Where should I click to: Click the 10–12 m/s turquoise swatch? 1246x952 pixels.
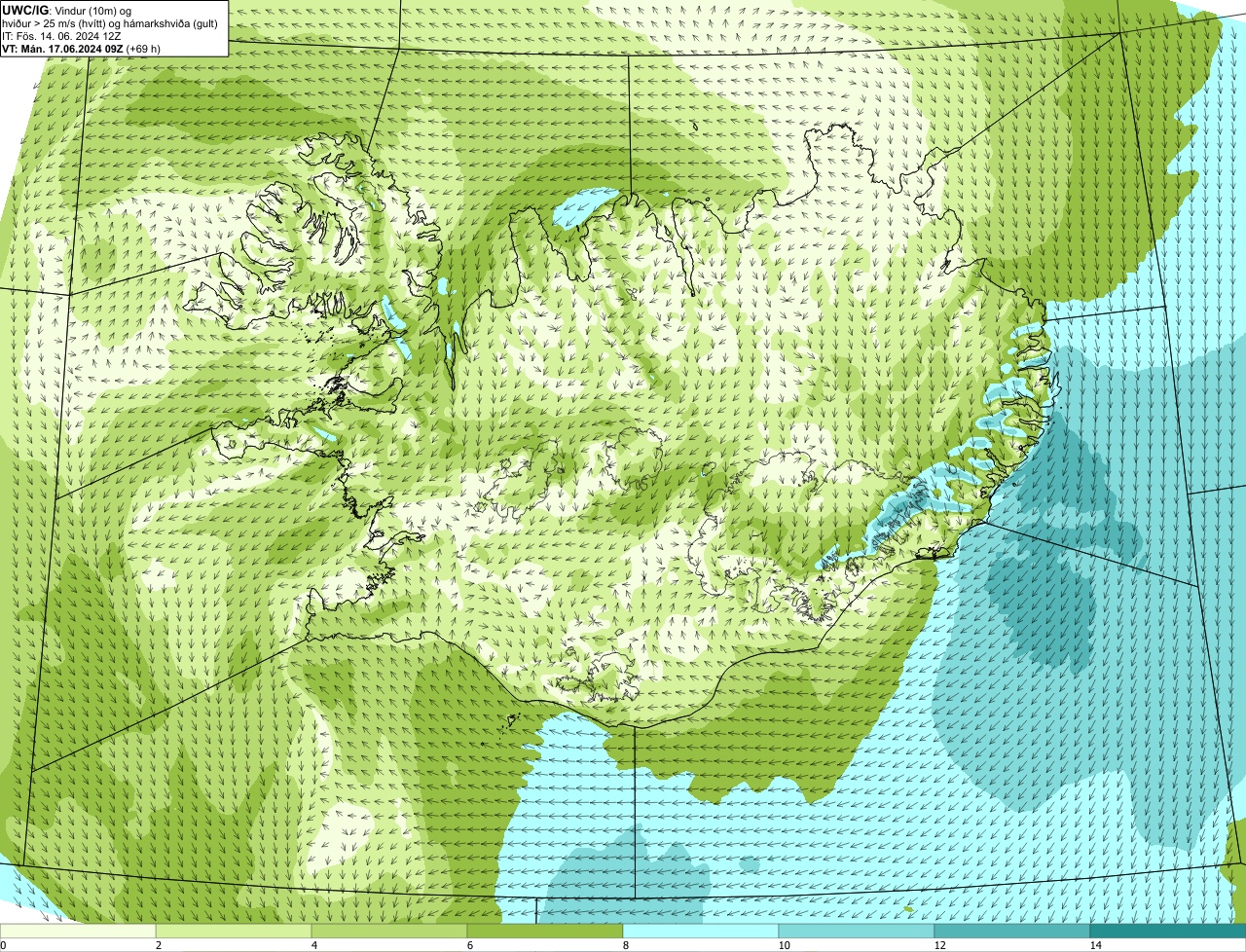point(857,931)
